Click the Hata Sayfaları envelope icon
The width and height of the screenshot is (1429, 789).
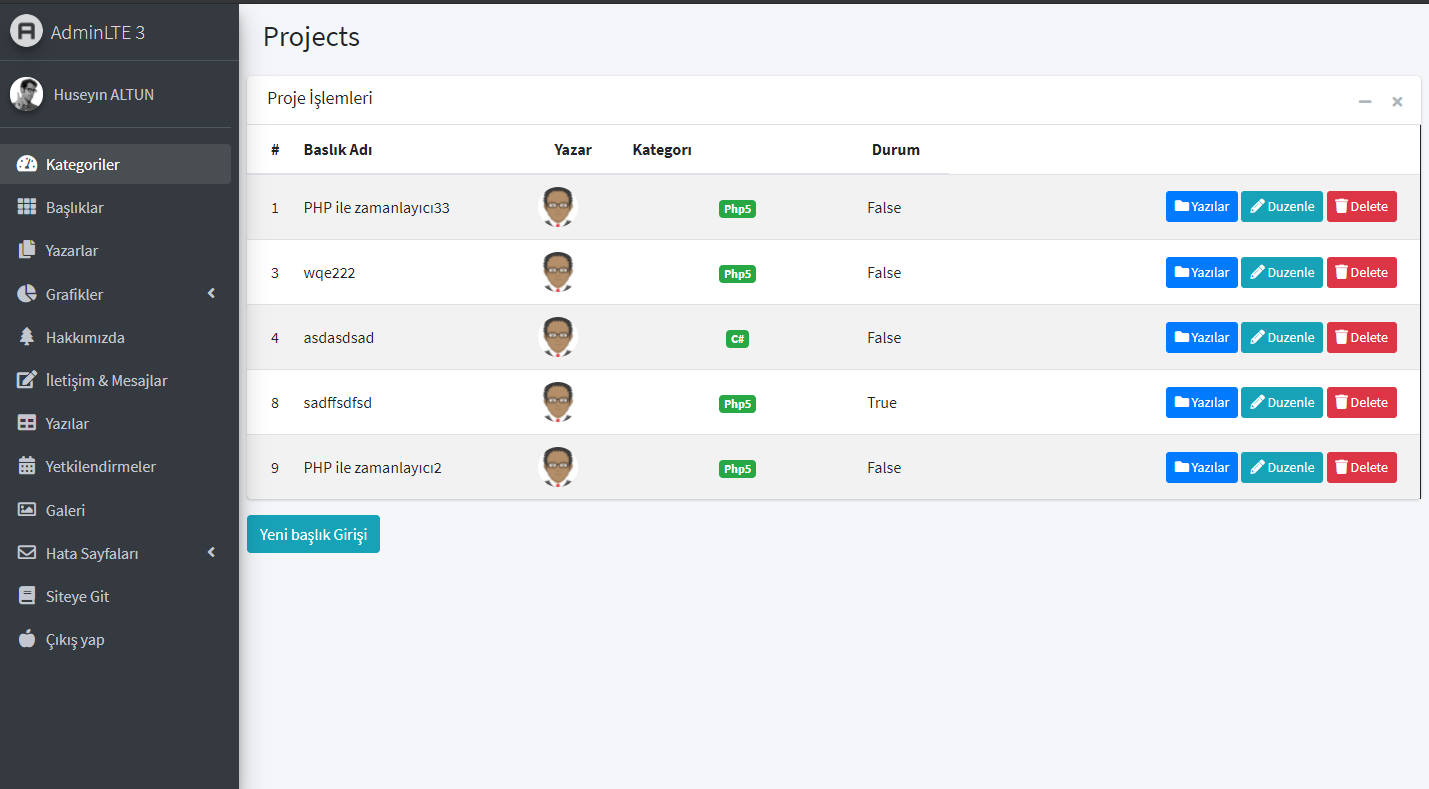pos(27,553)
